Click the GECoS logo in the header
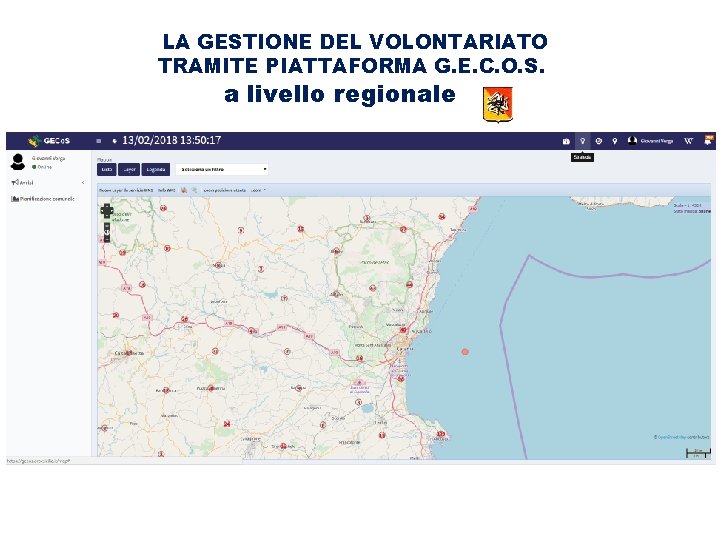Screen dimensions: 720x540 coord(49,141)
